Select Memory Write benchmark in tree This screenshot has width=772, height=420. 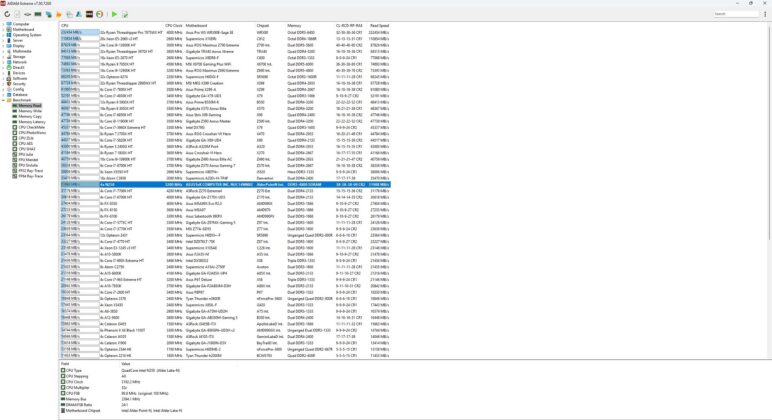click(x=30, y=111)
